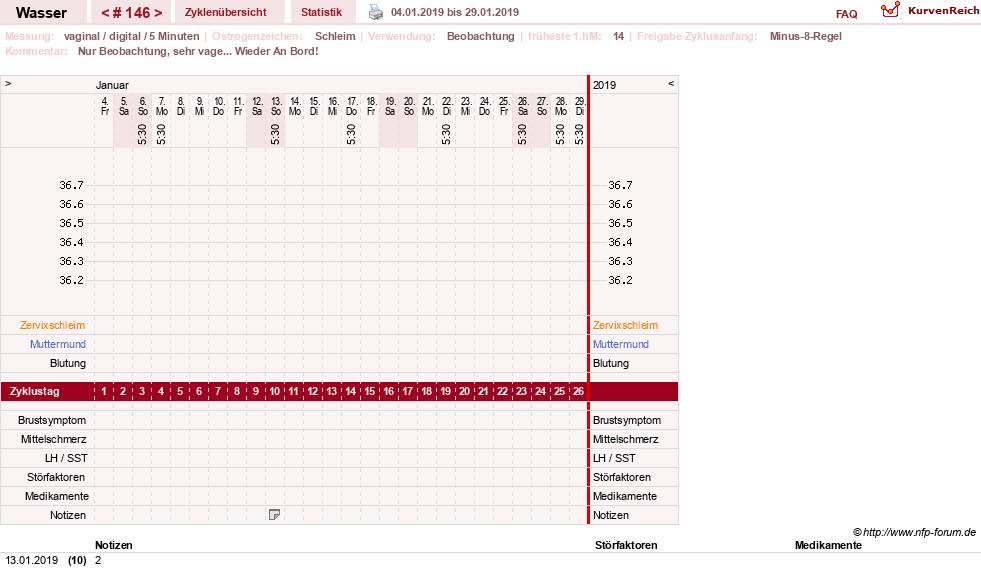The height and width of the screenshot is (584, 981).
Task: Click the Medikamente heading below the chart
Action: pyautogui.click(x=828, y=545)
